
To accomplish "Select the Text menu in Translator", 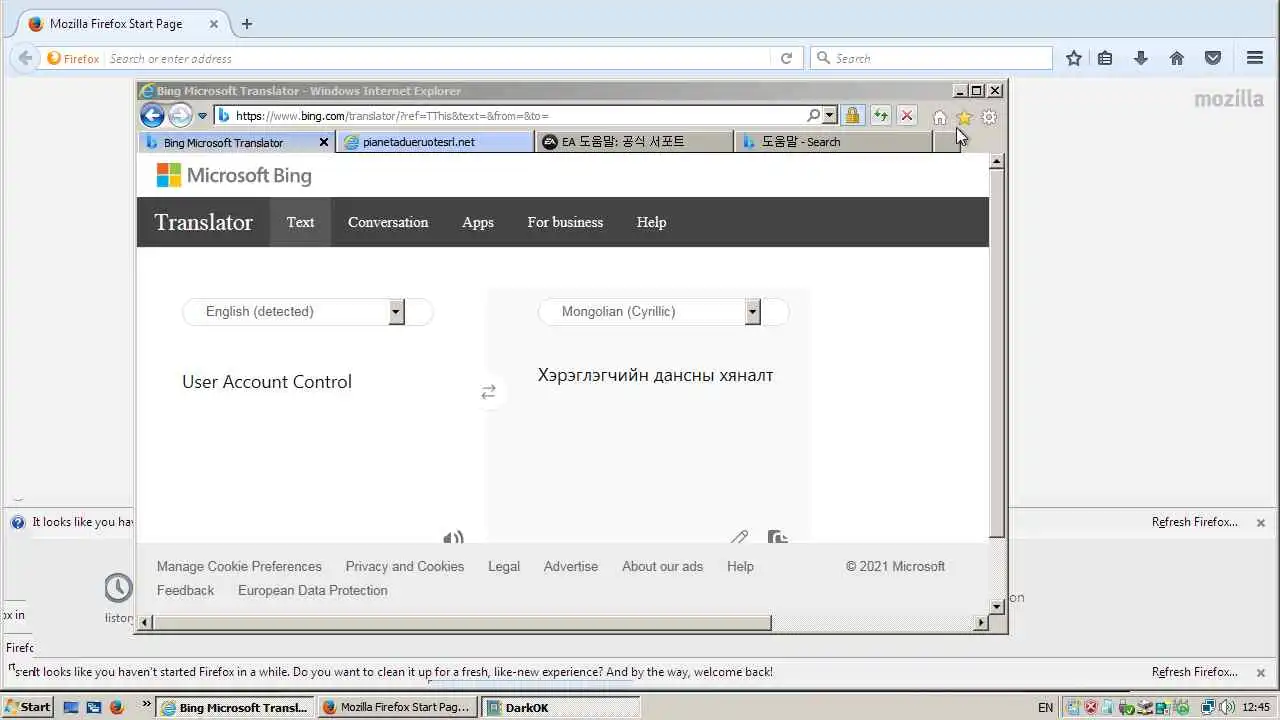I will [300, 222].
